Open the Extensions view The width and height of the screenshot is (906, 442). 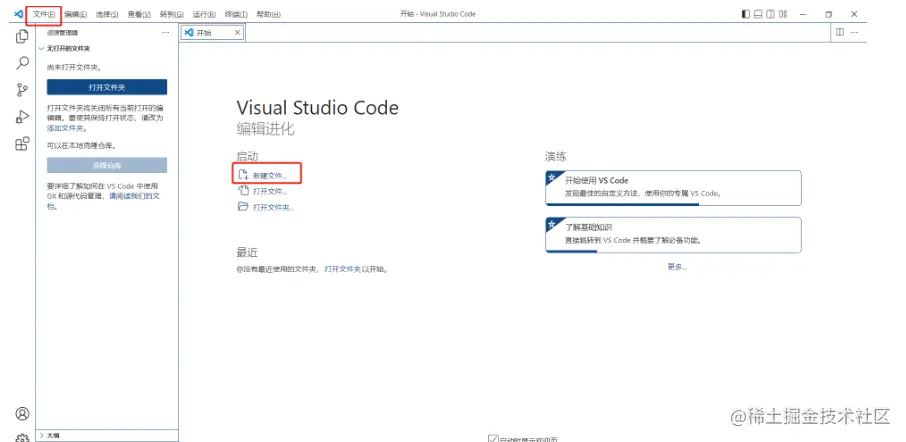coord(22,143)
